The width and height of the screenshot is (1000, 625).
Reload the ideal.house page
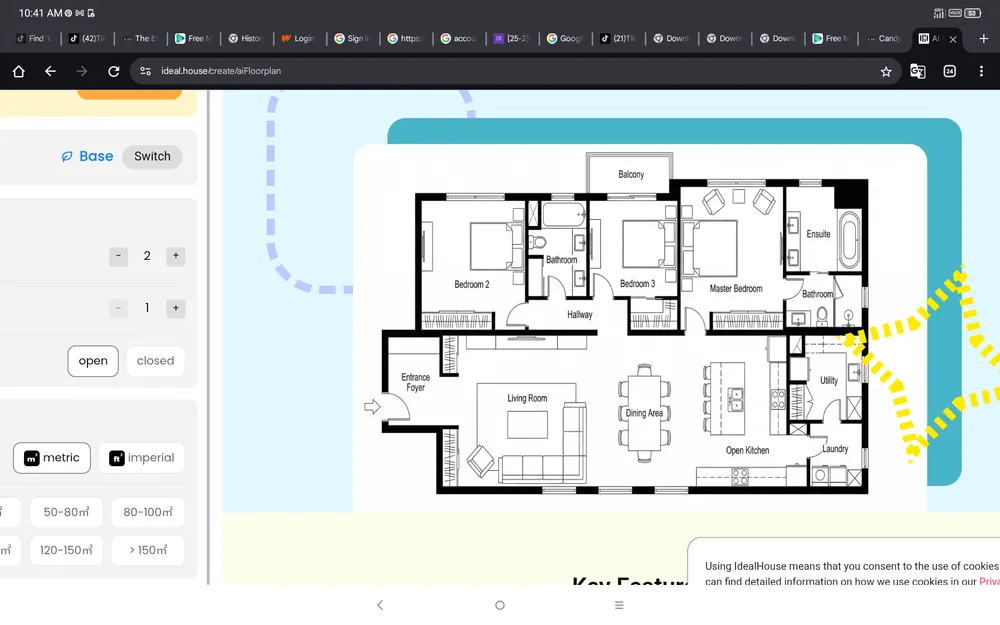pos(114,72)
